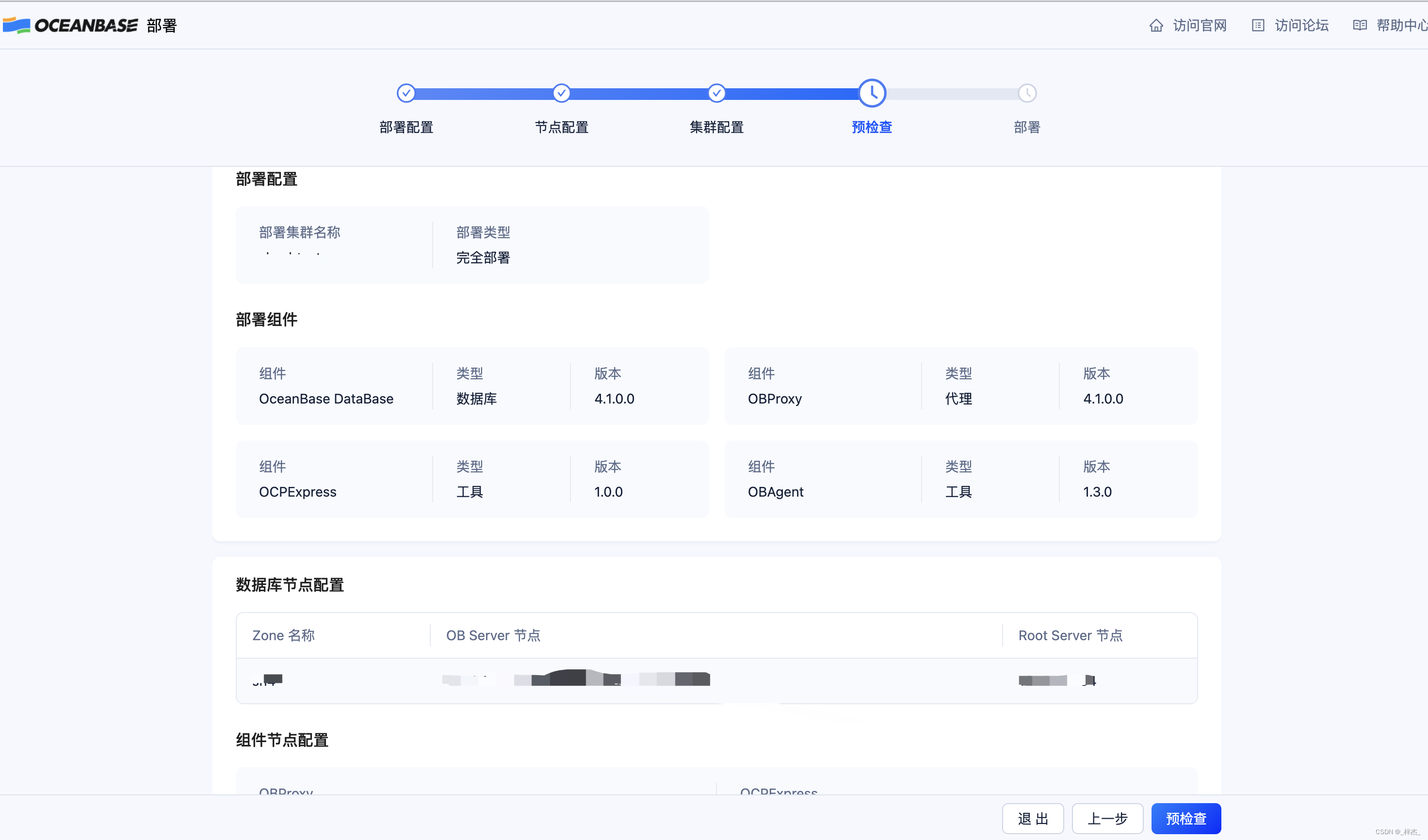Click the Root Server 节点 column header
The image size is (1428, 840).
pos(1071,635)
